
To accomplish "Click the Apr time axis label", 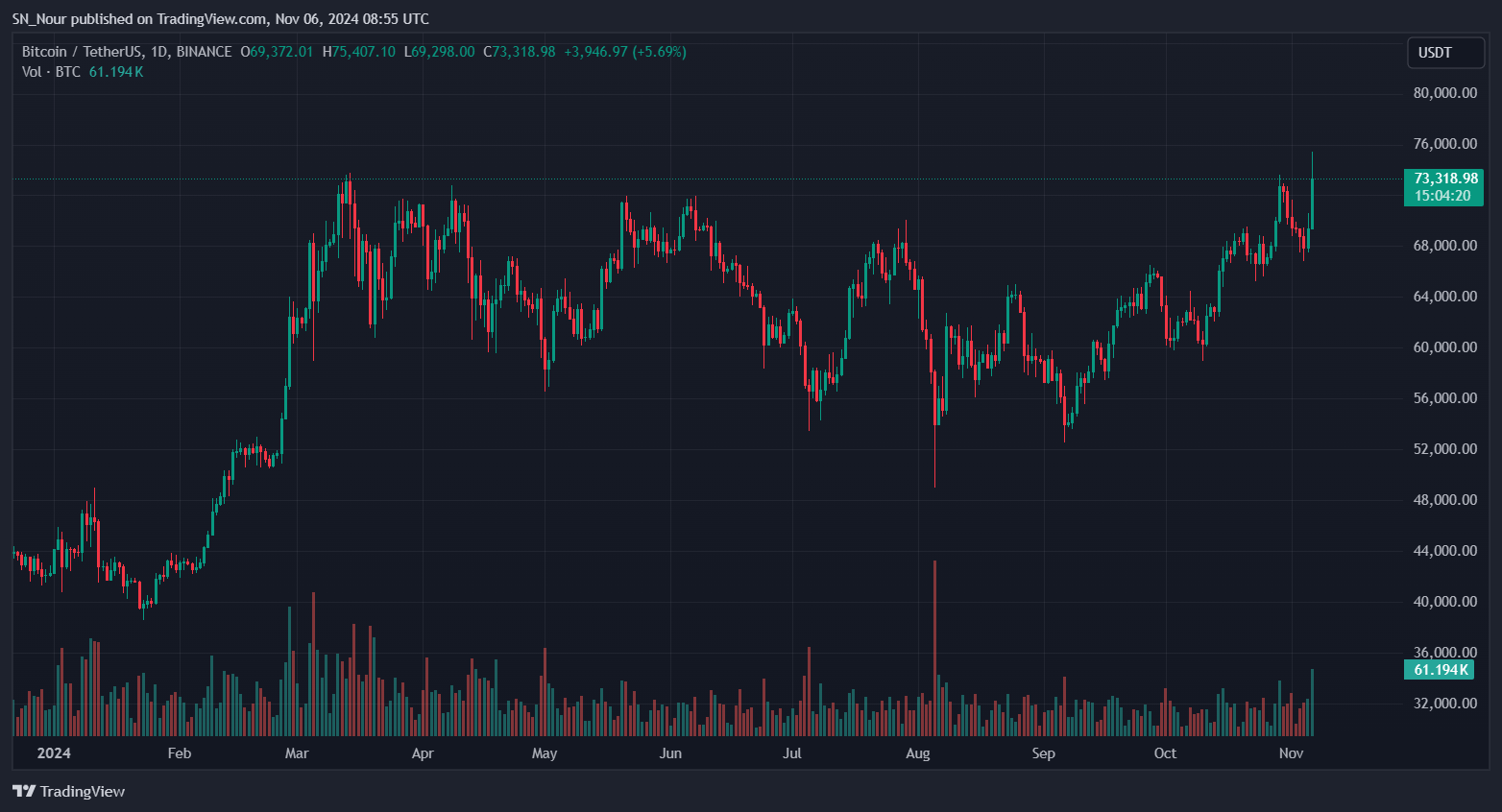I will click(423, 753).
